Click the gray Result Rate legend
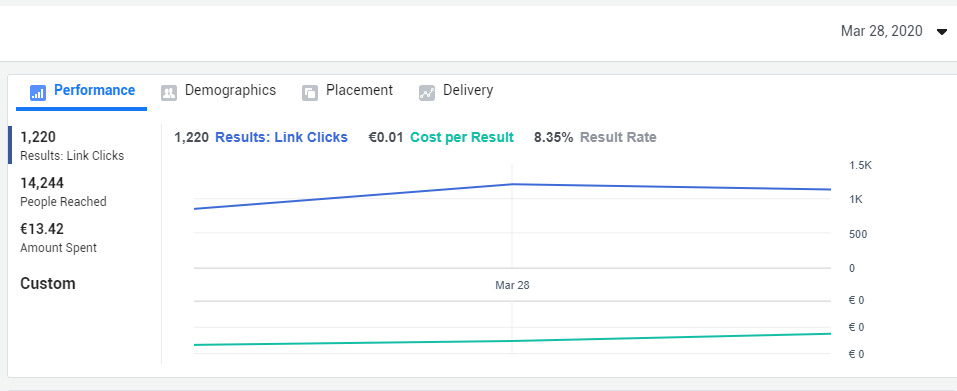The height and width of the screenshot is (391, 957). tap(618, 137)
